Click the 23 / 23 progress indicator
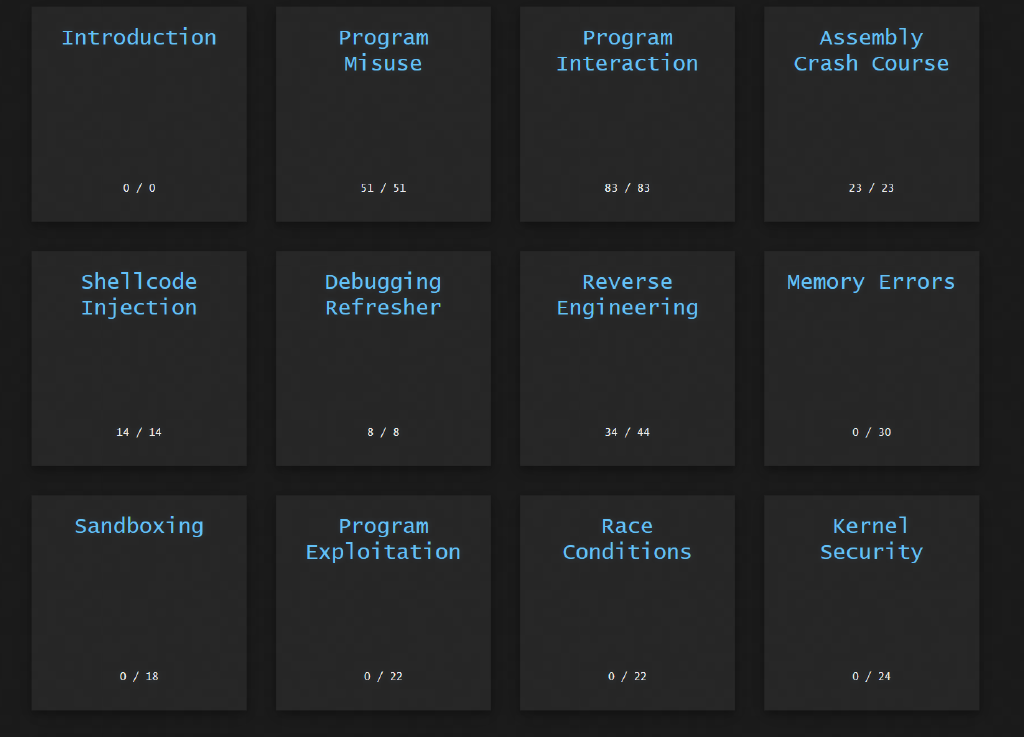The width and height of the screenshot is (1024, 737). click(x=871, y=188)
